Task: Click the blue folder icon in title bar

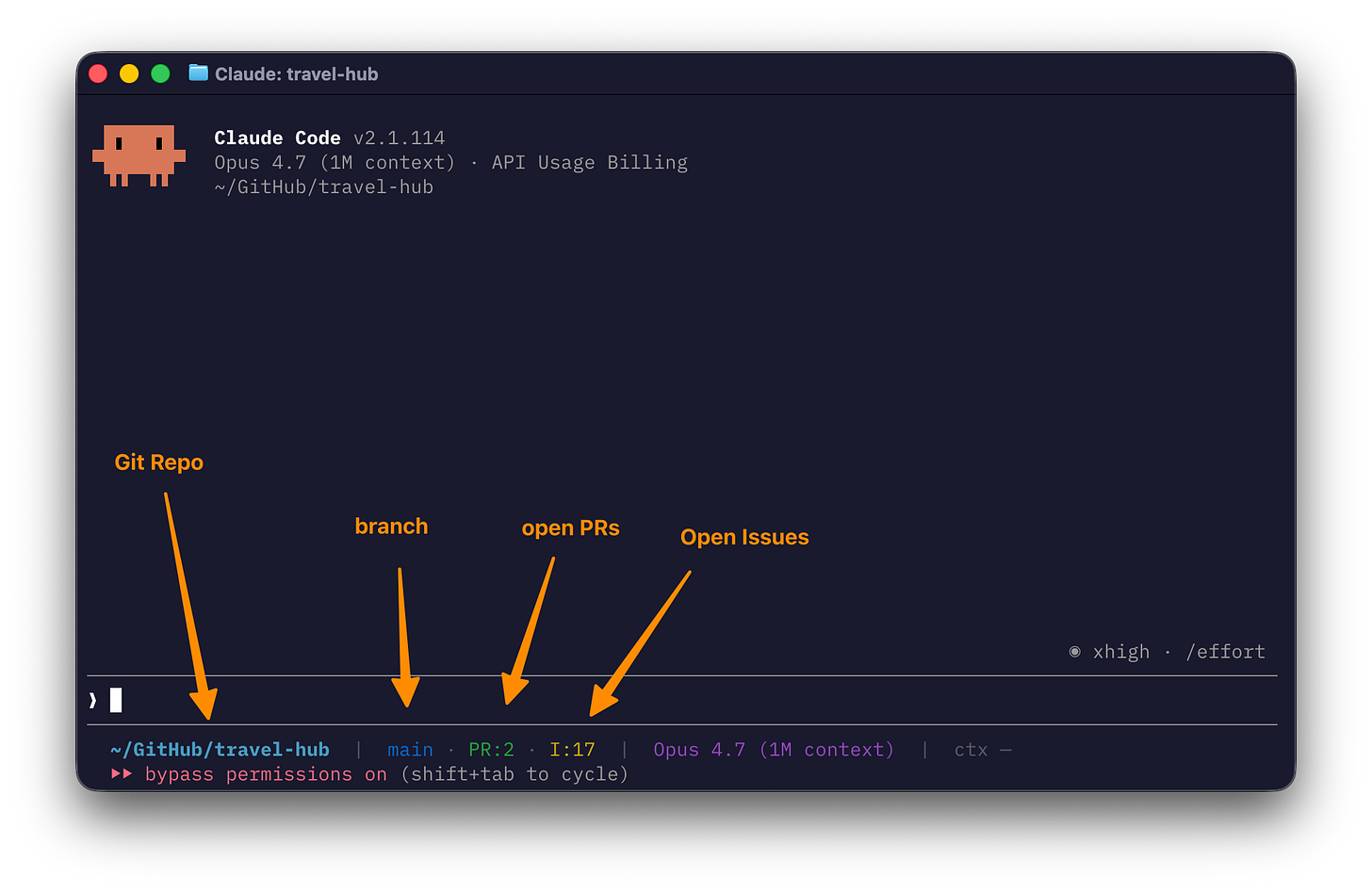Action: coord(198,73)
